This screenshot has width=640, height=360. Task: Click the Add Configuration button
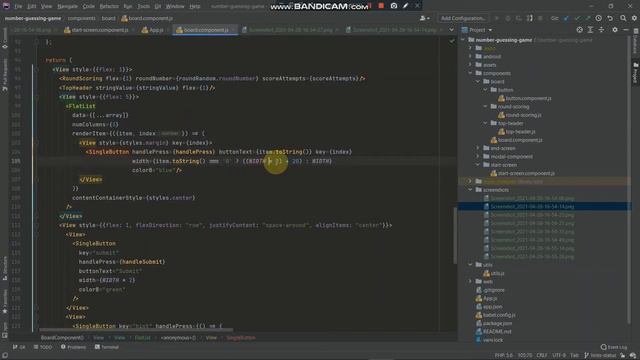pyautogui.click(x=463, y=18)
